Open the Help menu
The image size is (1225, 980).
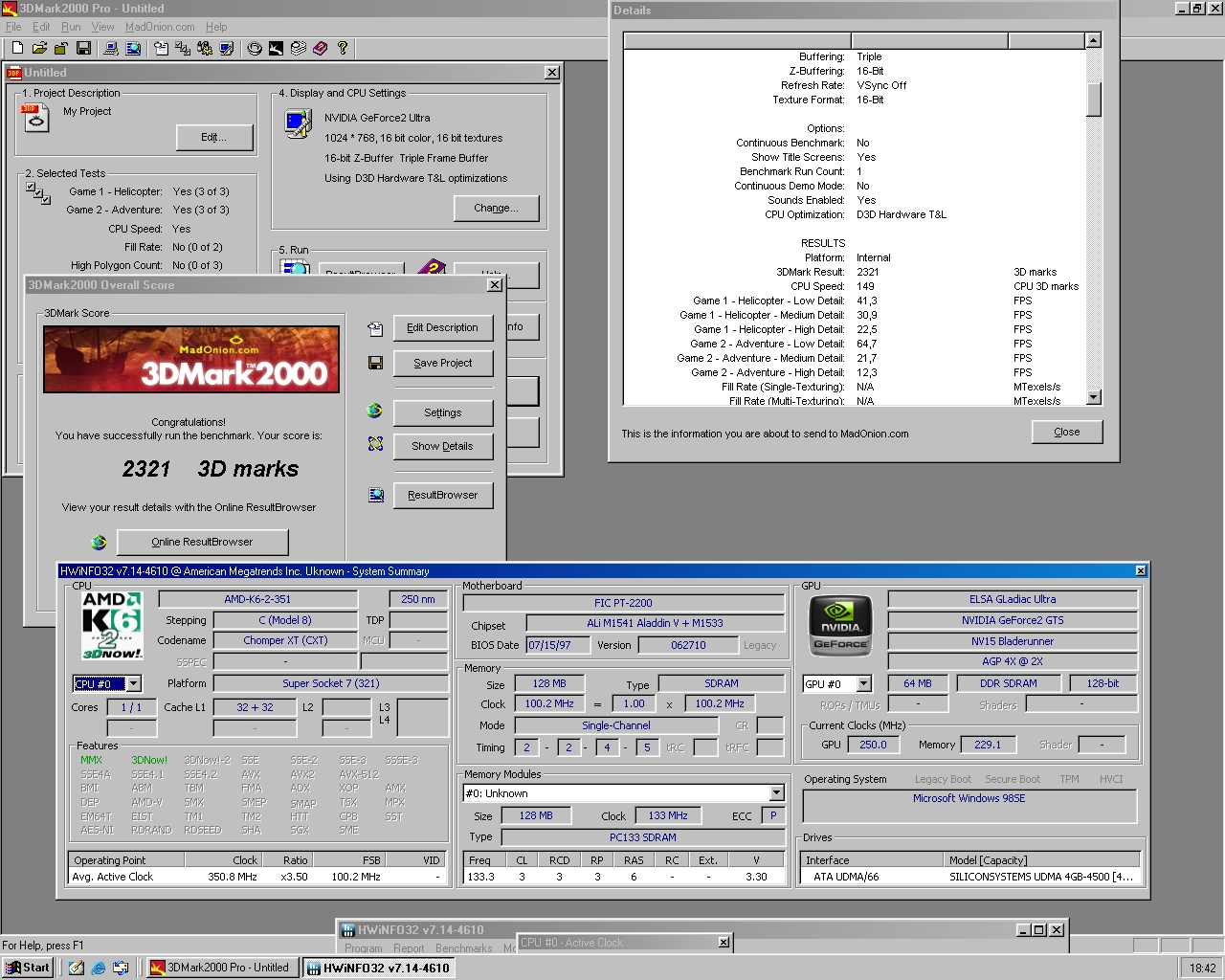pos(216,27)
